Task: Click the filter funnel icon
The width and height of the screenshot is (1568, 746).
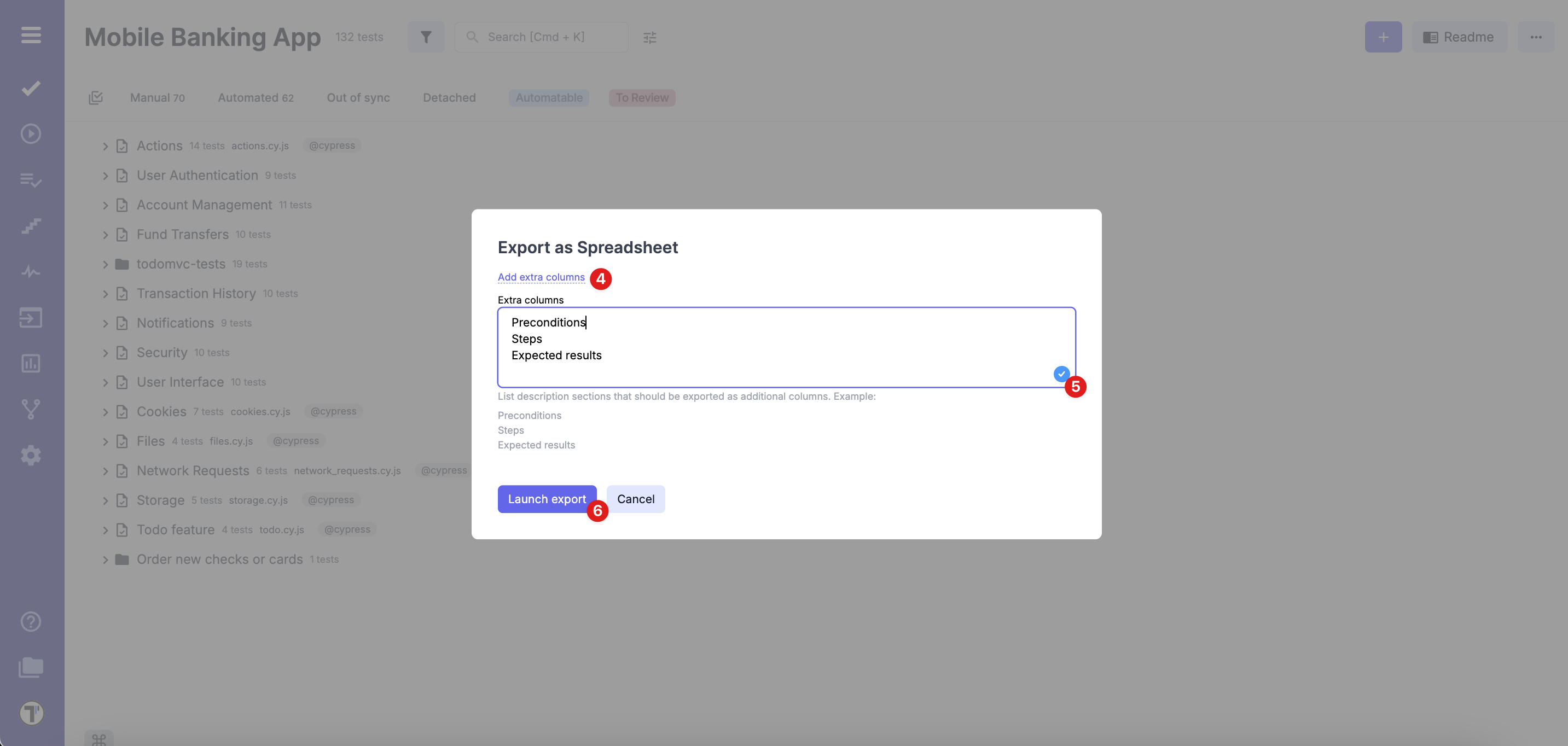Action: click(426, 37)
